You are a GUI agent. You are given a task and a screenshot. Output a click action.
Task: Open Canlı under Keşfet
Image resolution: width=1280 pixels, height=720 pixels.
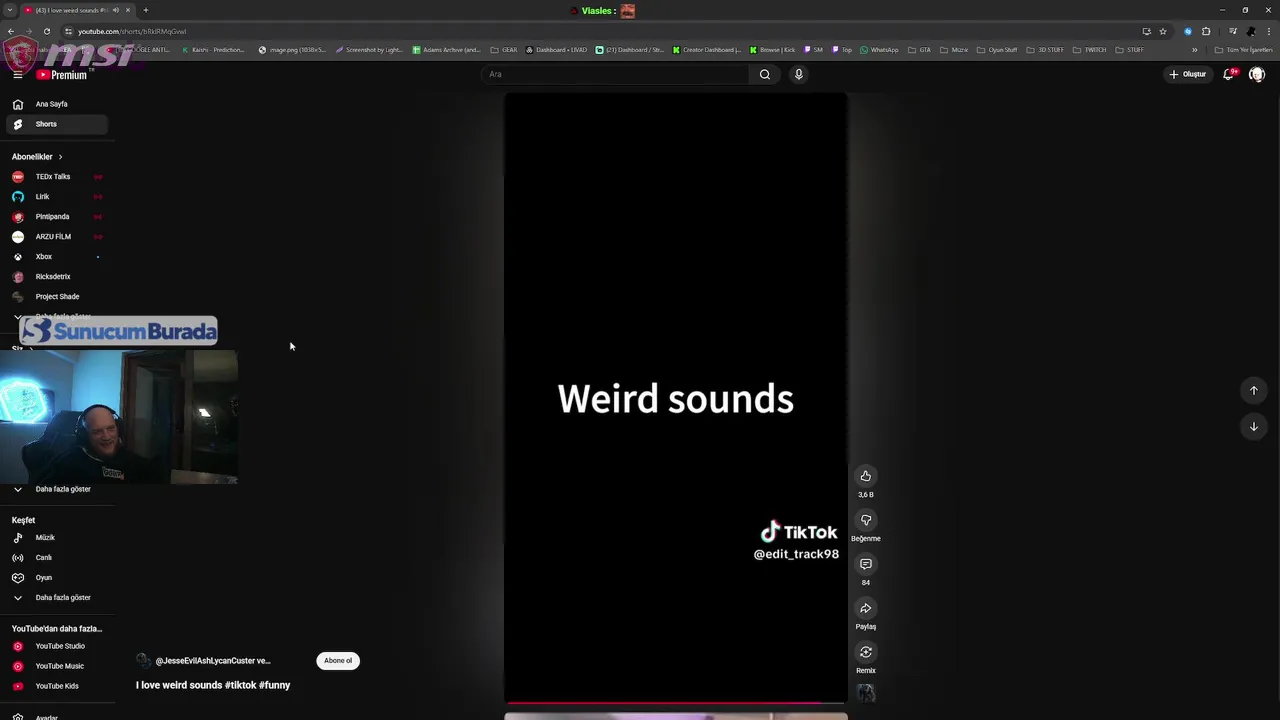tap(58, 558)
